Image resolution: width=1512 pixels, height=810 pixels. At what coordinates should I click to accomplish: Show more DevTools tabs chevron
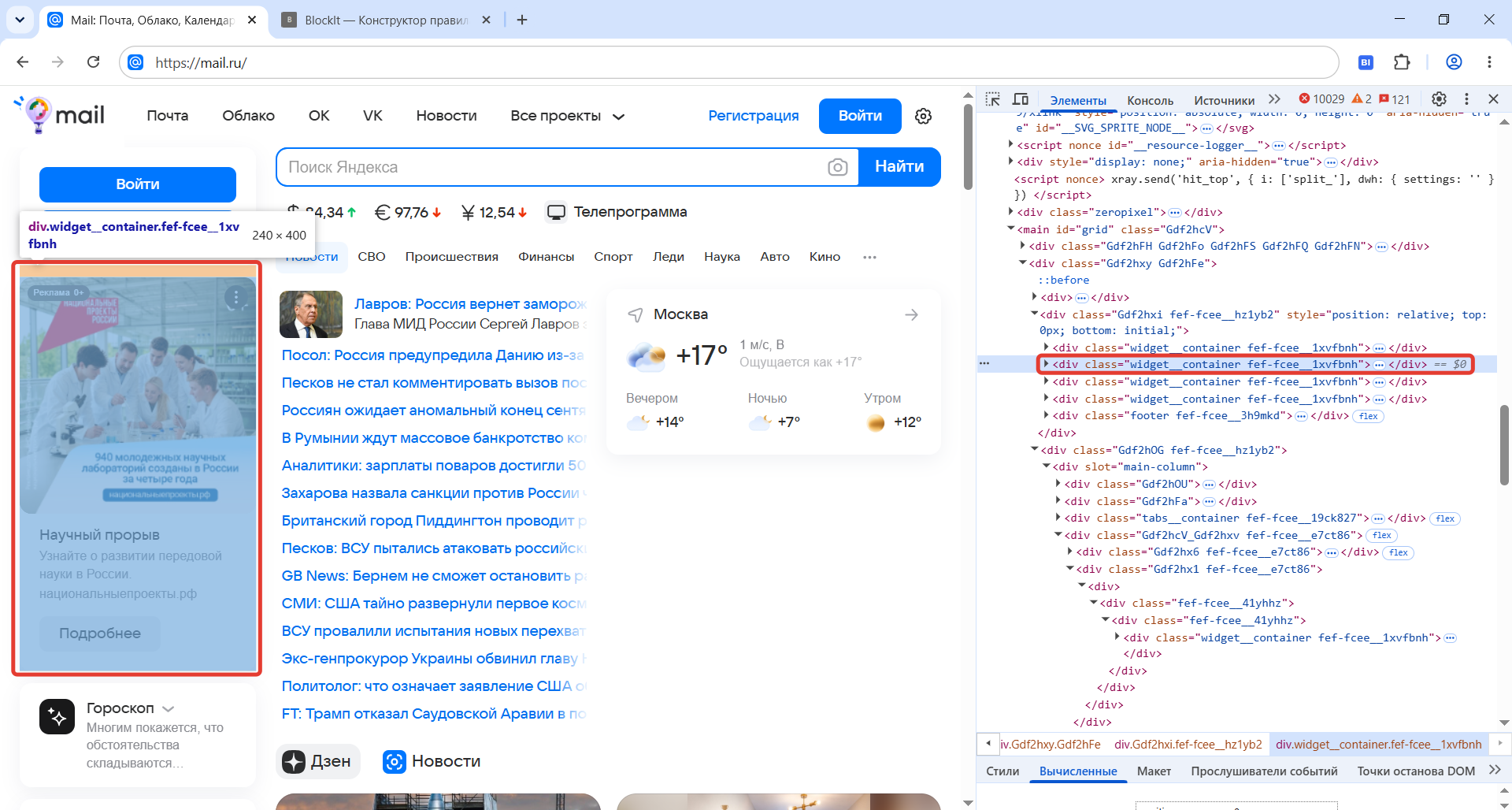(1274, 99)
